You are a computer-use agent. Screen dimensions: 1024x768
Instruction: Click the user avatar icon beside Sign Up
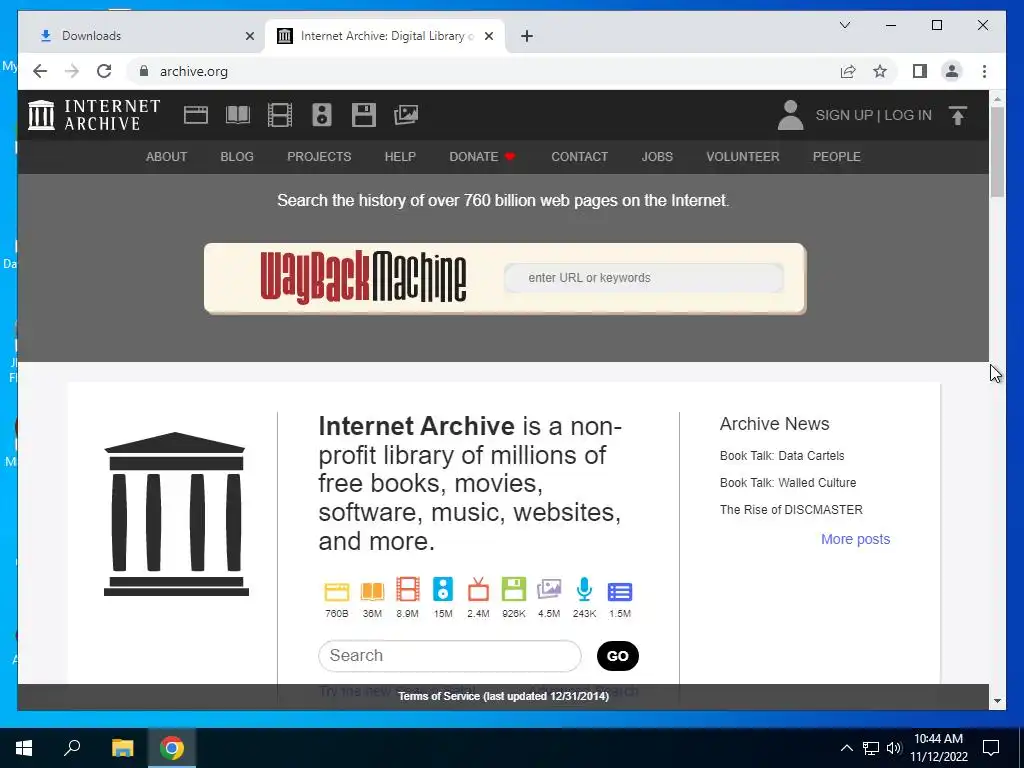[x=790, y=115]
